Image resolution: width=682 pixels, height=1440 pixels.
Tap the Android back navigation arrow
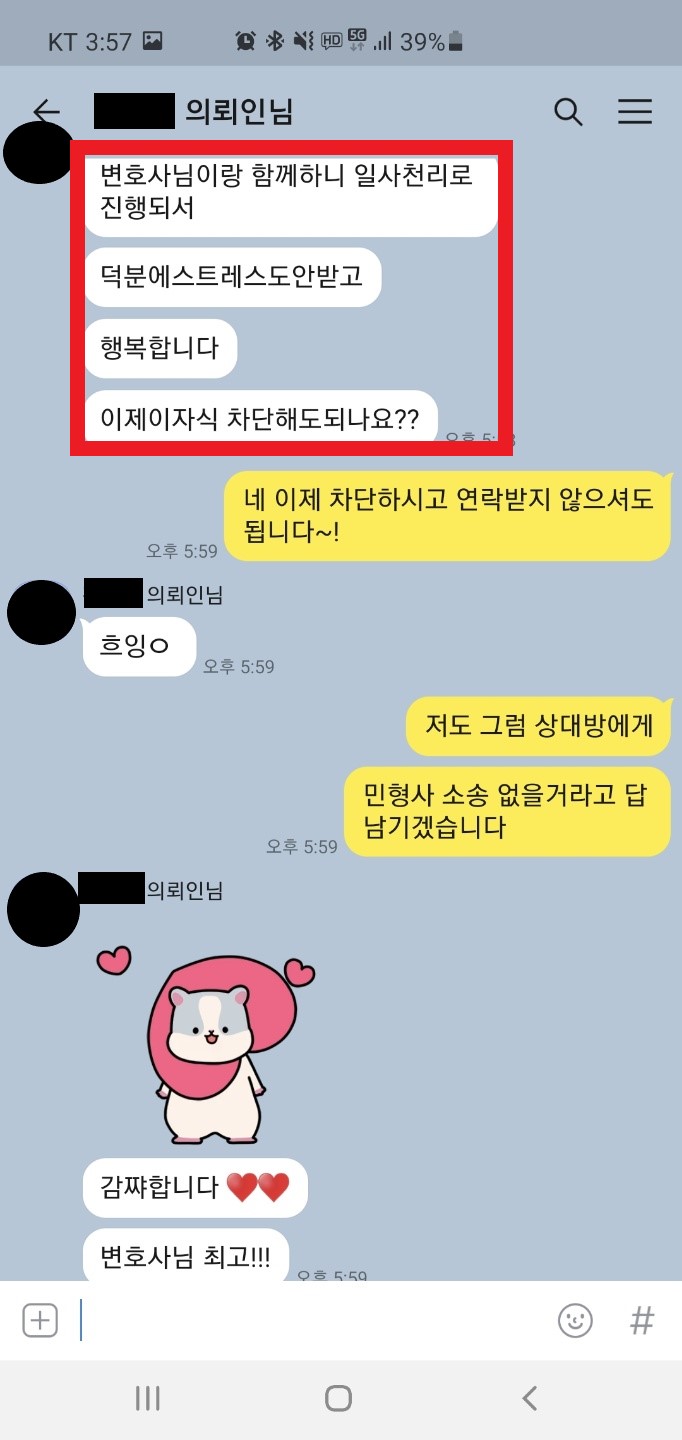[x=530, y=1398]
